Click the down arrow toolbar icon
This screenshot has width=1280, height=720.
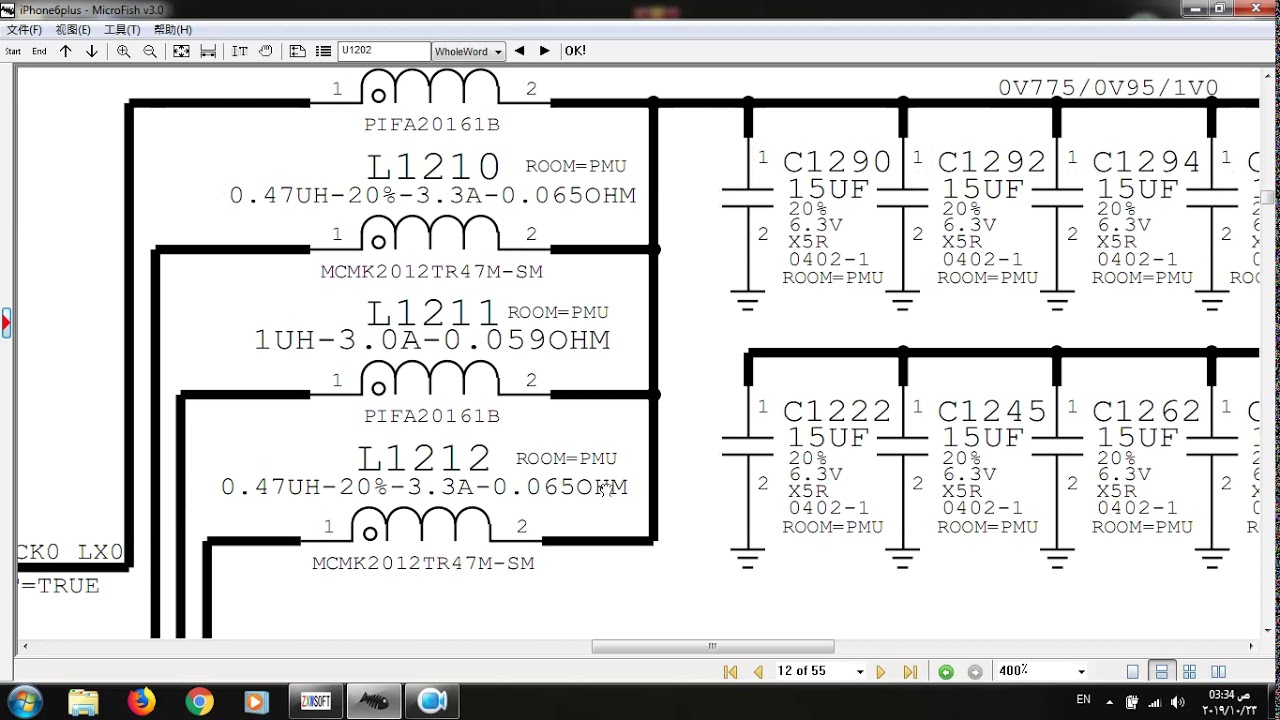91,51
